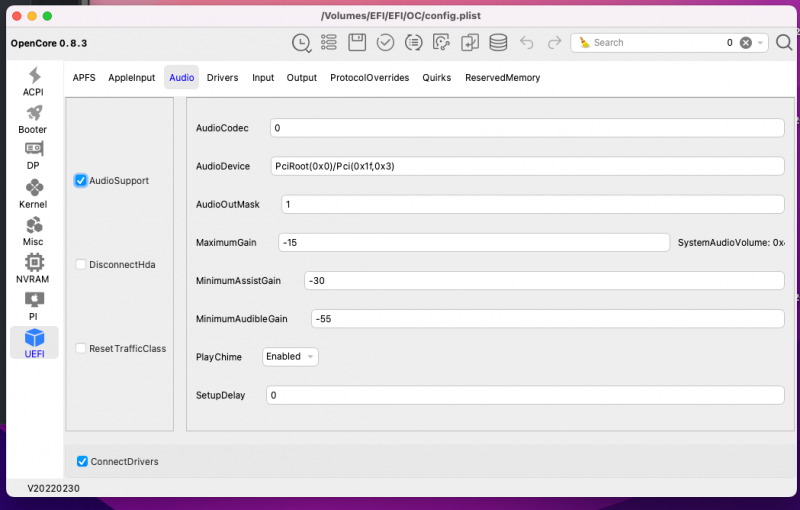Click the magnifying glass search icon
The image size is (800, 510).
(784, 43)
